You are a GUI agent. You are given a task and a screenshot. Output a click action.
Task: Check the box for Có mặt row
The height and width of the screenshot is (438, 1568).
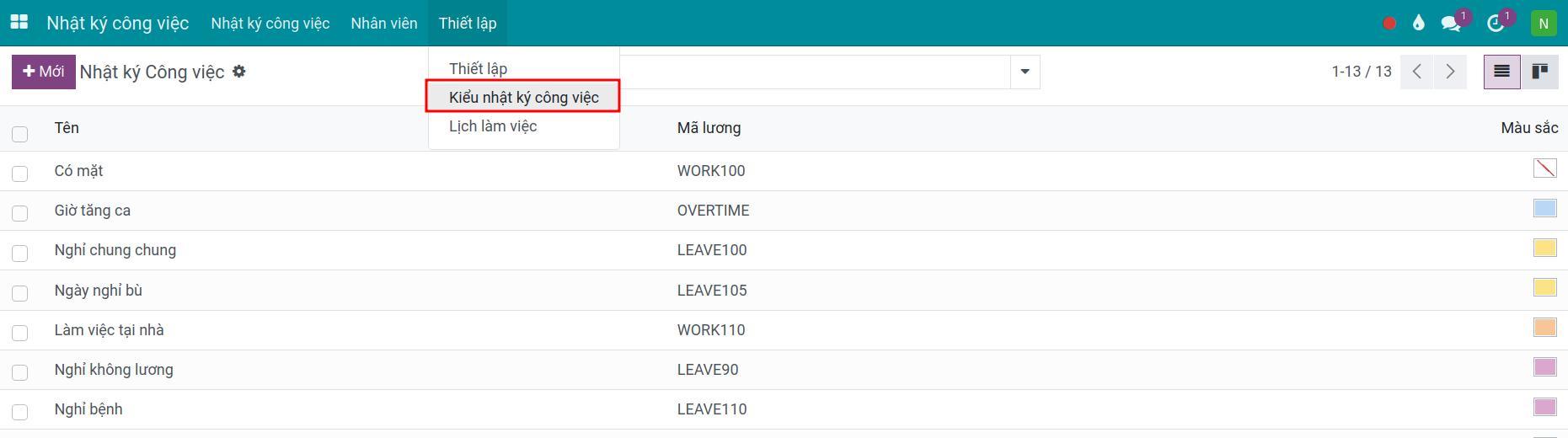tap(20, 174)
